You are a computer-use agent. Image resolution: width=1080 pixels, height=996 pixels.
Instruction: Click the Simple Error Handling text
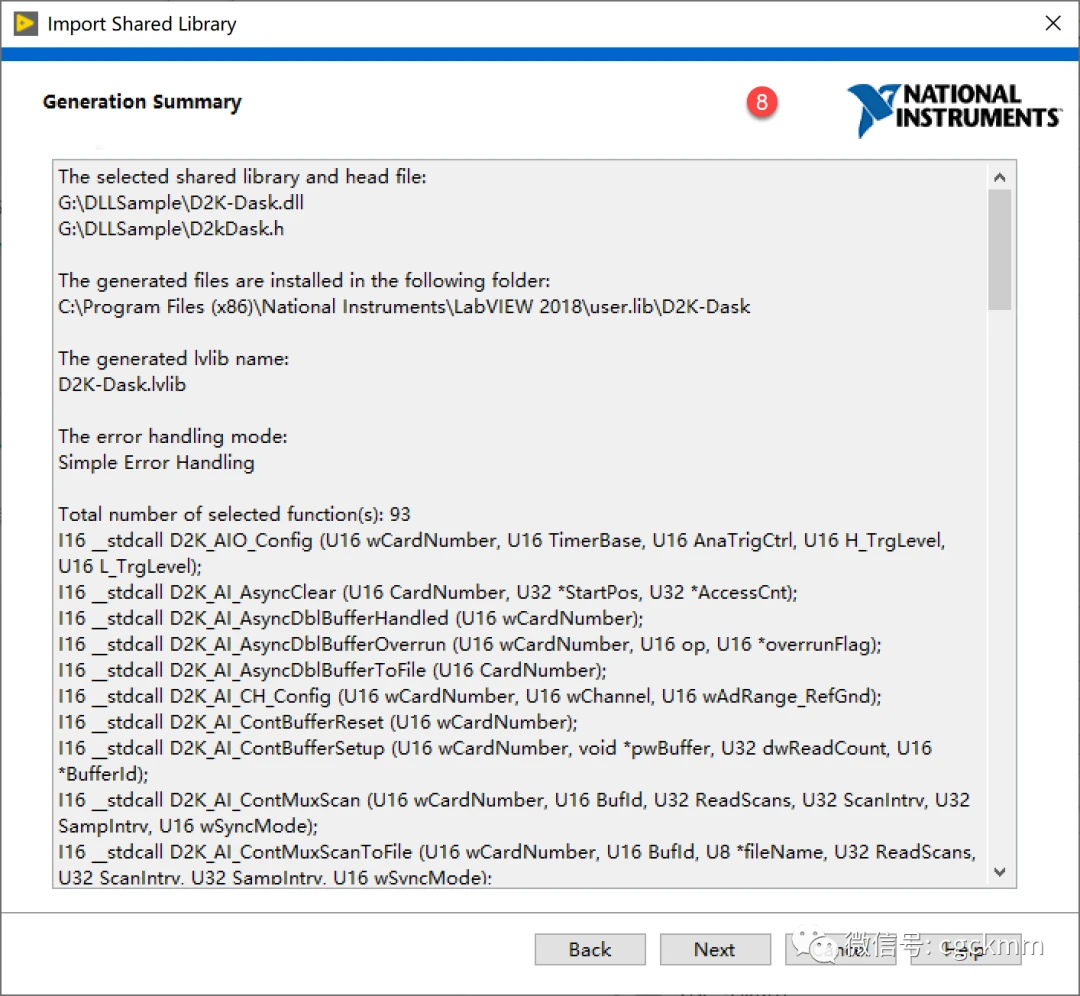156,462
